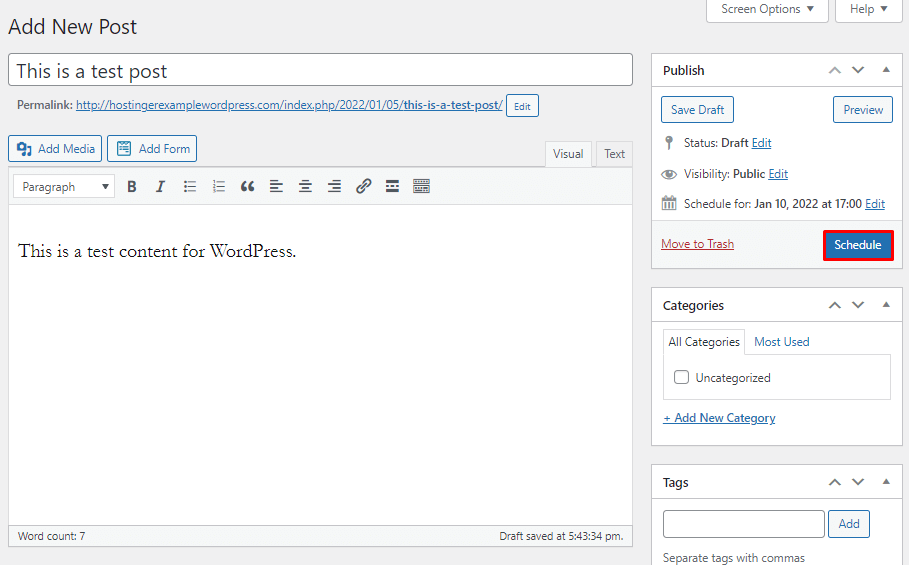This screenshot has height=565, width=909.
Task: Insert a blockquote
Action: point(248,187)
